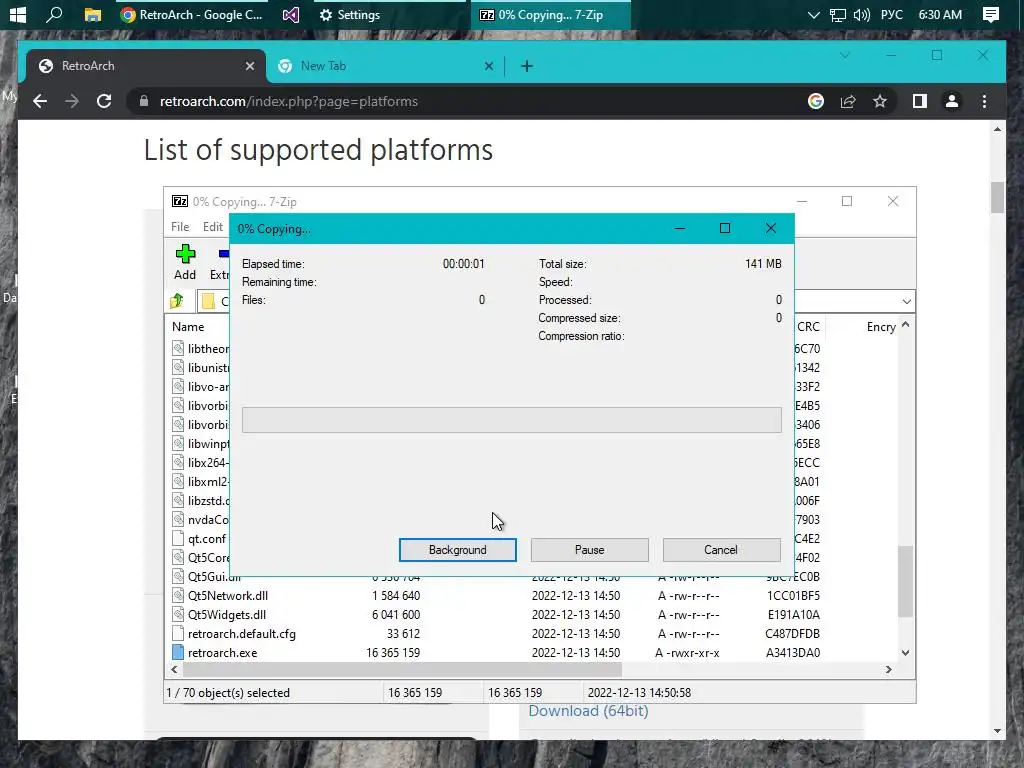Click the Add green plus icon
The width and height of the screenshot is (1024, 768).
(185, 253)
